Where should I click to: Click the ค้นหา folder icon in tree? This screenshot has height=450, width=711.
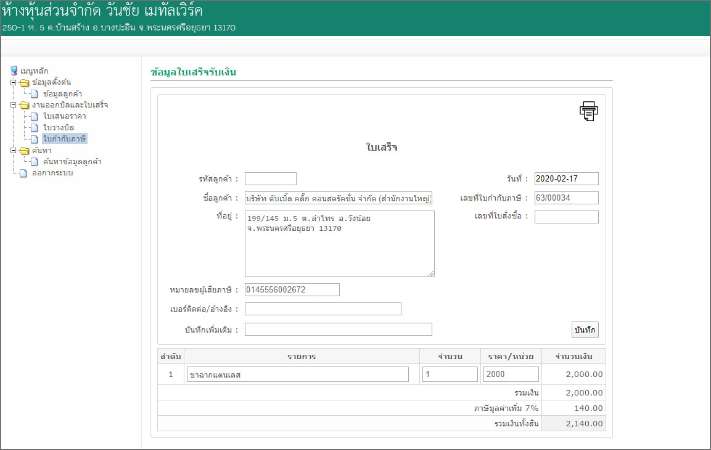[23, 150]
